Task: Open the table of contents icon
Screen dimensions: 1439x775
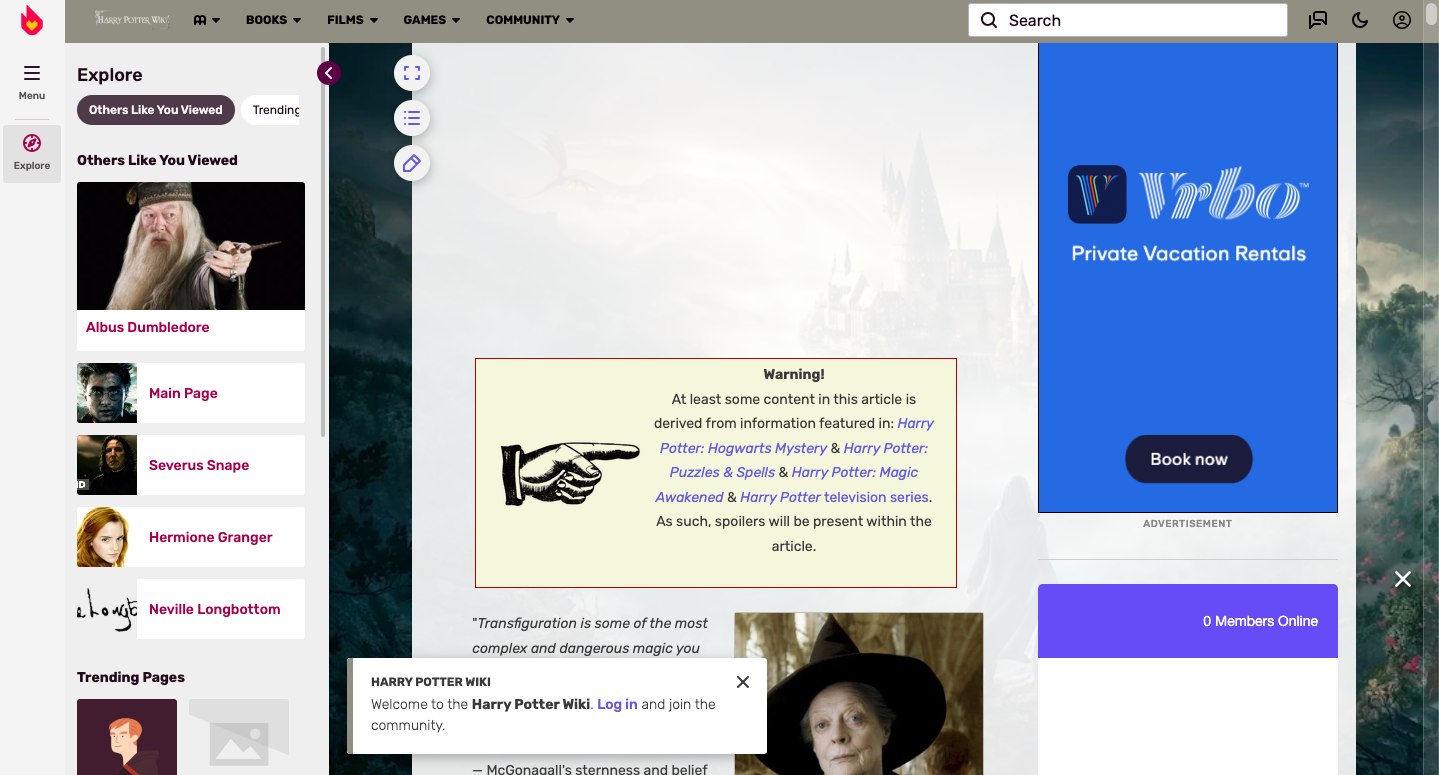Action: click(412, 118)
